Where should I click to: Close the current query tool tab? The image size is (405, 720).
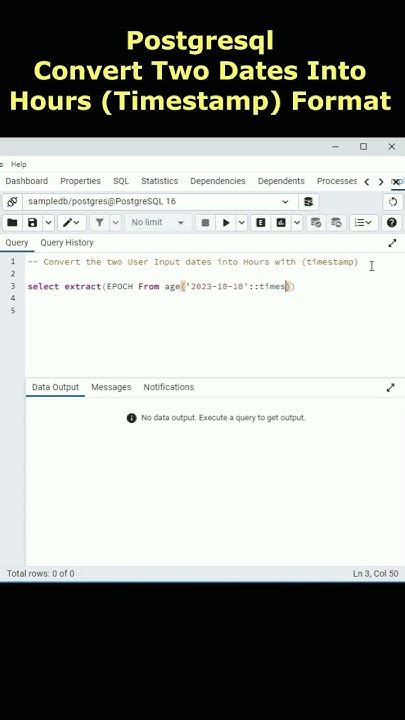click(x=396, y=182)
